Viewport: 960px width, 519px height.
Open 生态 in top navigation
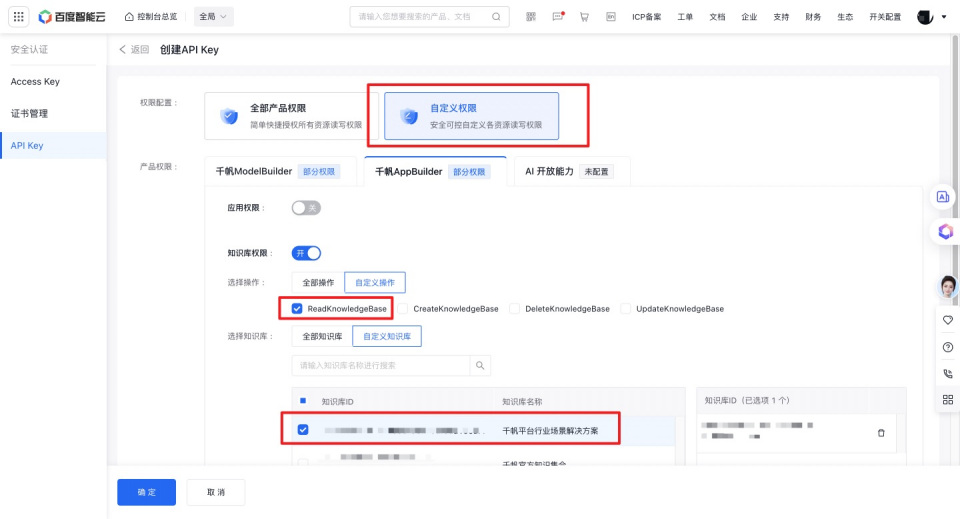[x=845, y=17]
